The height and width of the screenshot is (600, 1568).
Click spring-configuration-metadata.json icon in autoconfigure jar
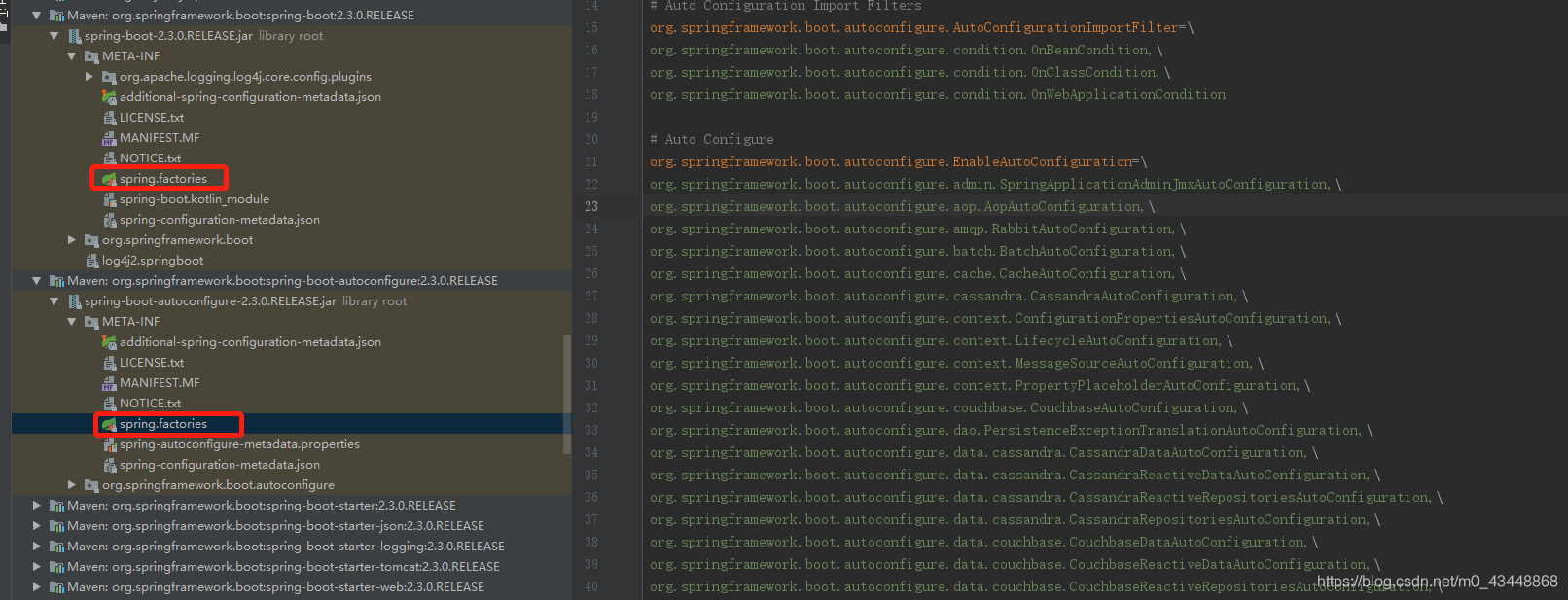click(x=109, y=465)
